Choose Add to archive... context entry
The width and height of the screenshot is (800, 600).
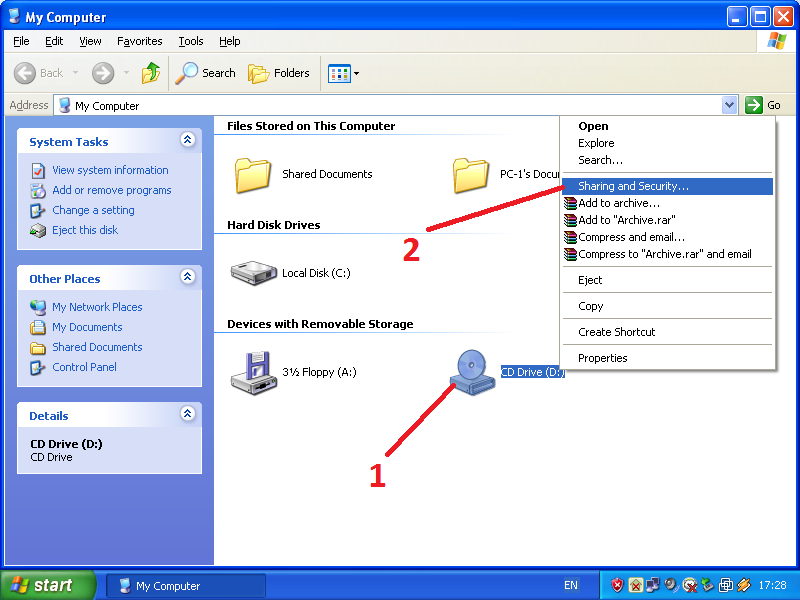pyautogui.click(x=667, y=203)
